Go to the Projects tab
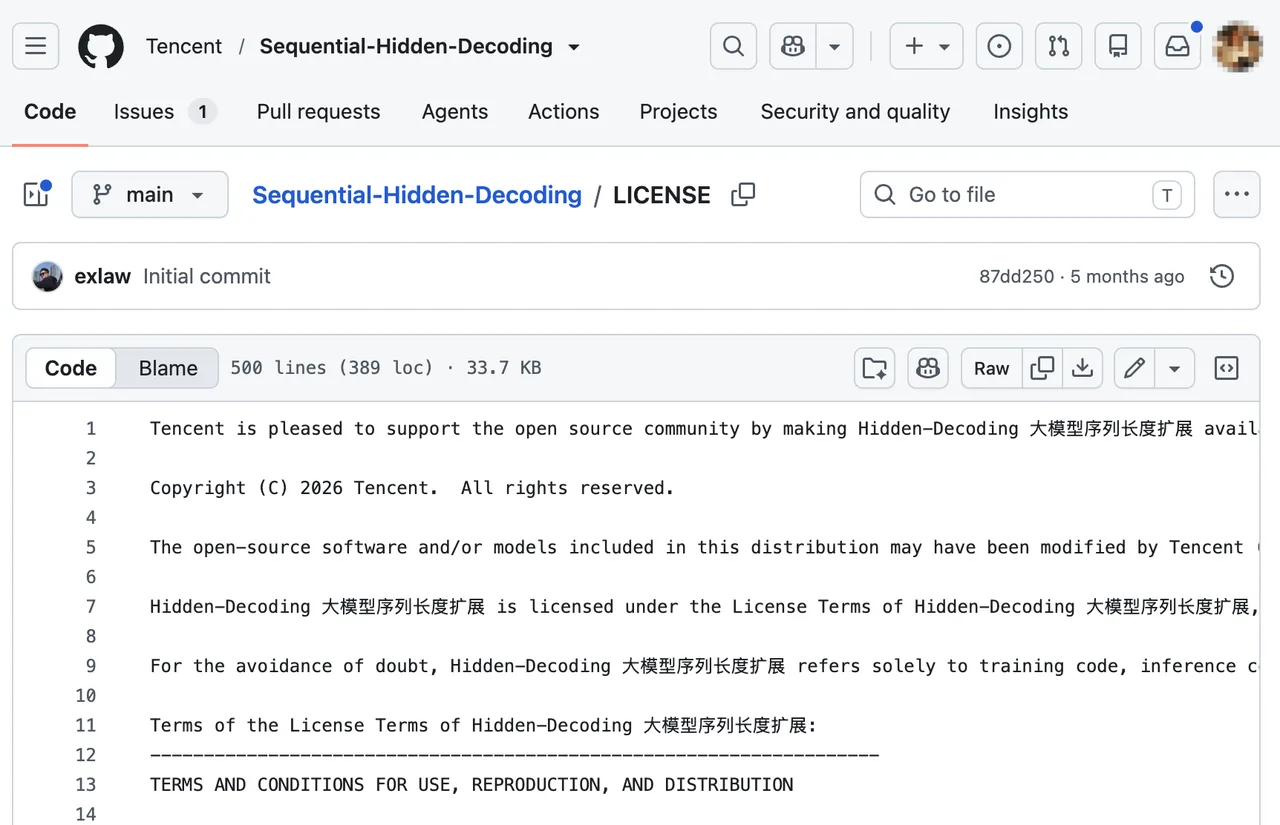 pyautogui.click(x=679, y=112)
